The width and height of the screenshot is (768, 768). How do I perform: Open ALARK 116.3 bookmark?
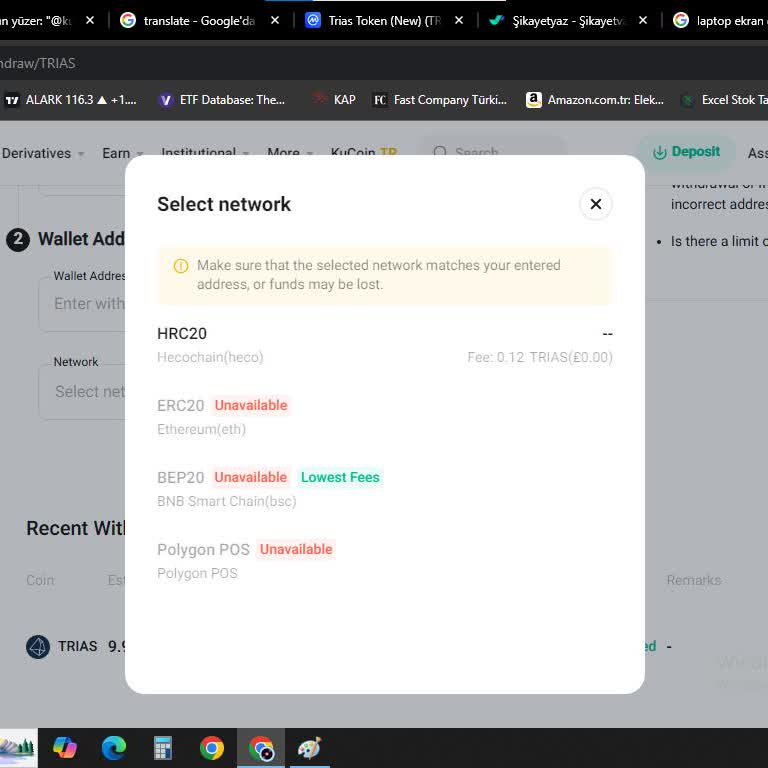[71, 100]
